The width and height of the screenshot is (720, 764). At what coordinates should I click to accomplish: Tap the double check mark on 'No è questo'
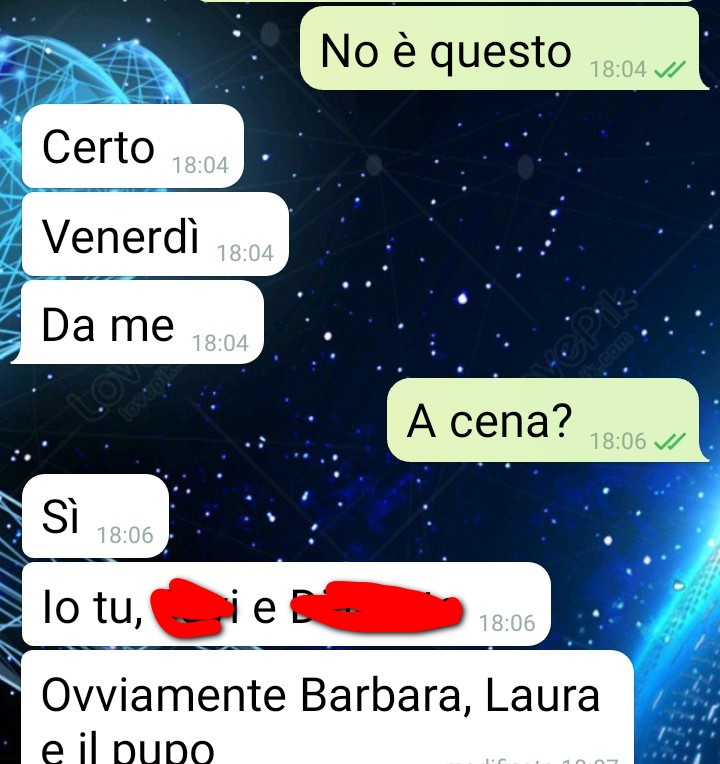[x=670, y=70]
